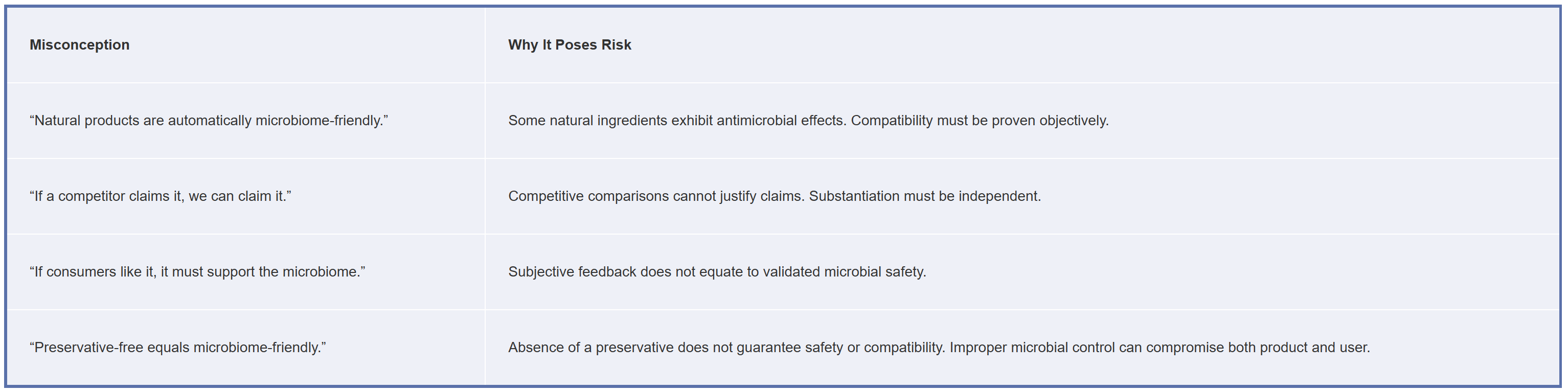Click the competitive comparisons explanation text

pyautogui.click(x=774, y=196)
